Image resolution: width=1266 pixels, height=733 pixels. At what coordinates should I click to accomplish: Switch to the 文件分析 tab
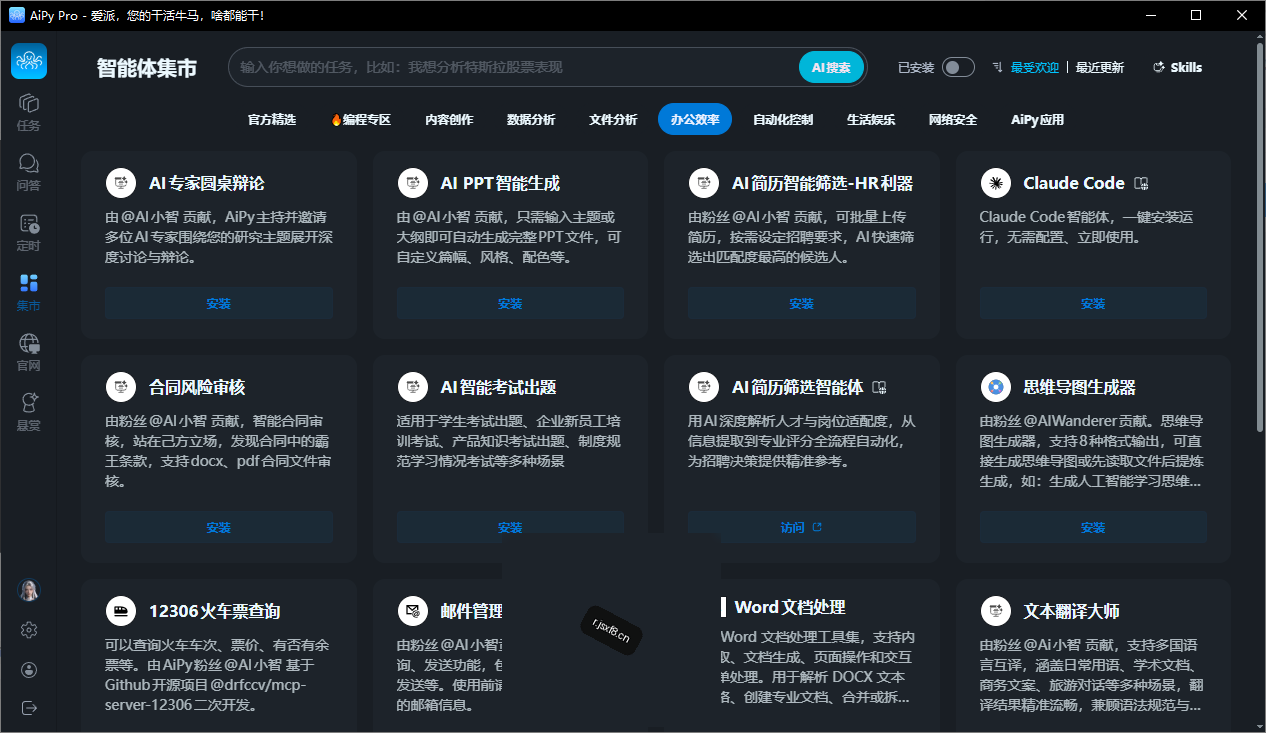pyautogui.click(x=613, y=119)
